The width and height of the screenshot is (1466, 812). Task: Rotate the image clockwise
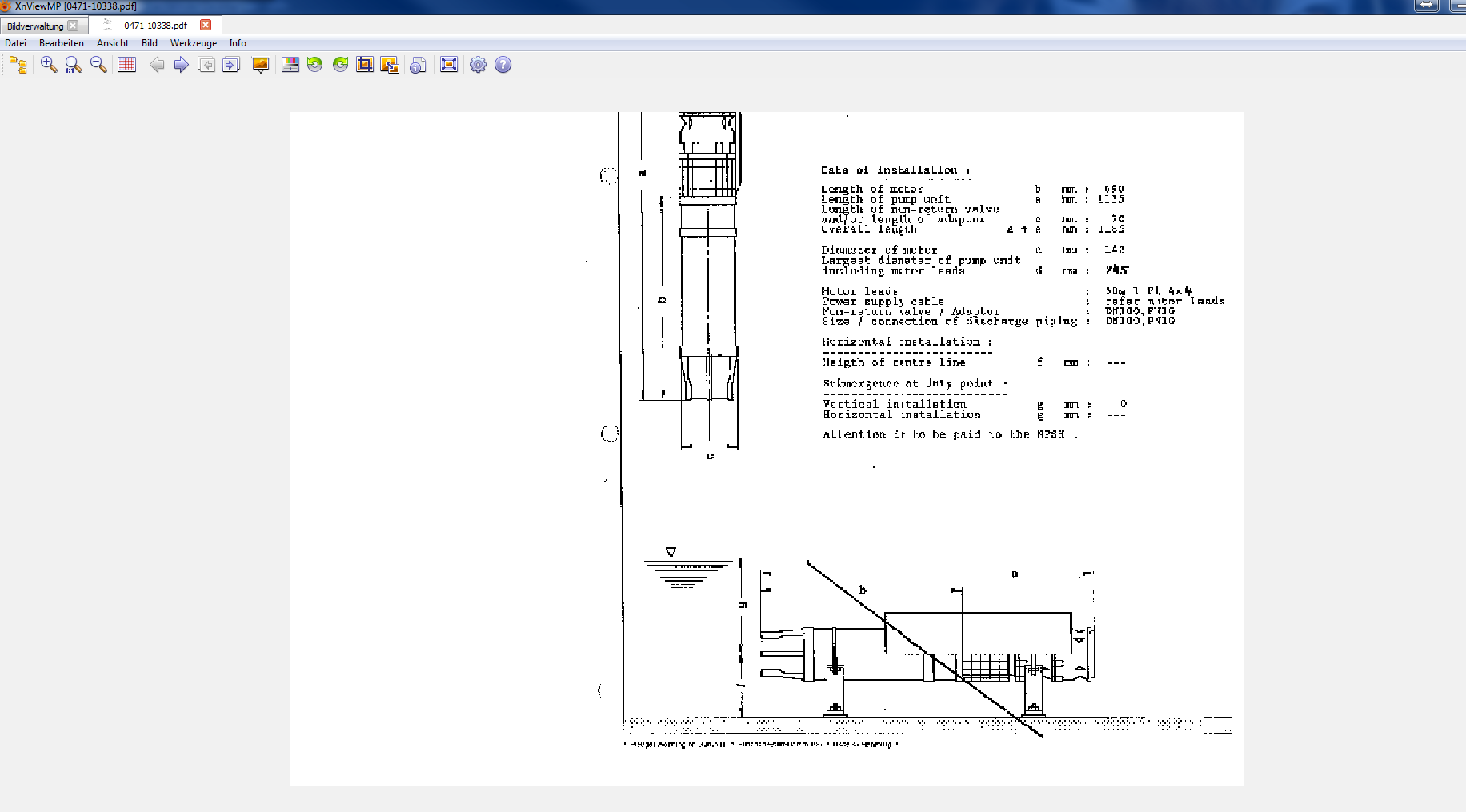[x=340, y=65]
